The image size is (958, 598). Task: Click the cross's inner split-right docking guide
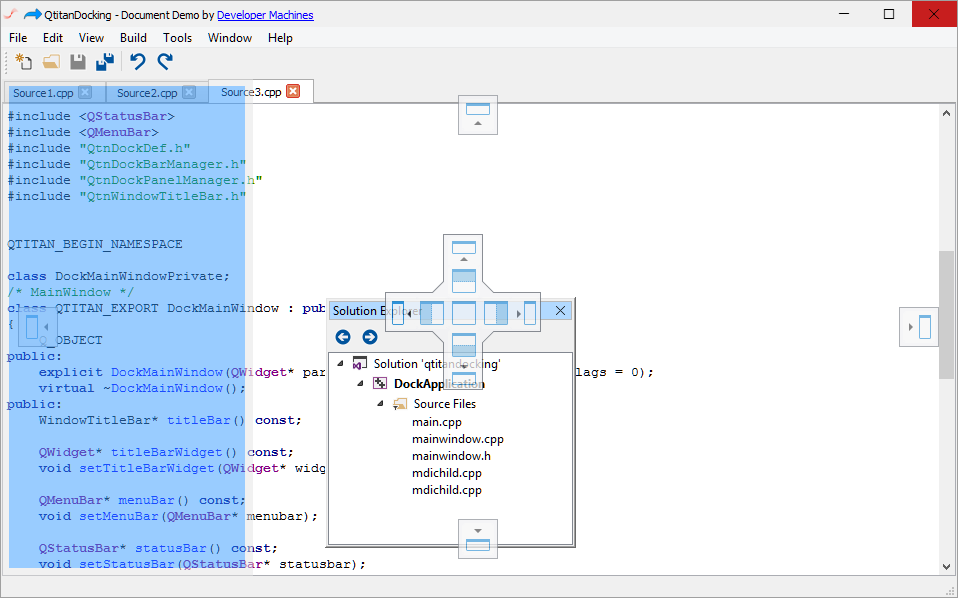[x=495, y=313]
